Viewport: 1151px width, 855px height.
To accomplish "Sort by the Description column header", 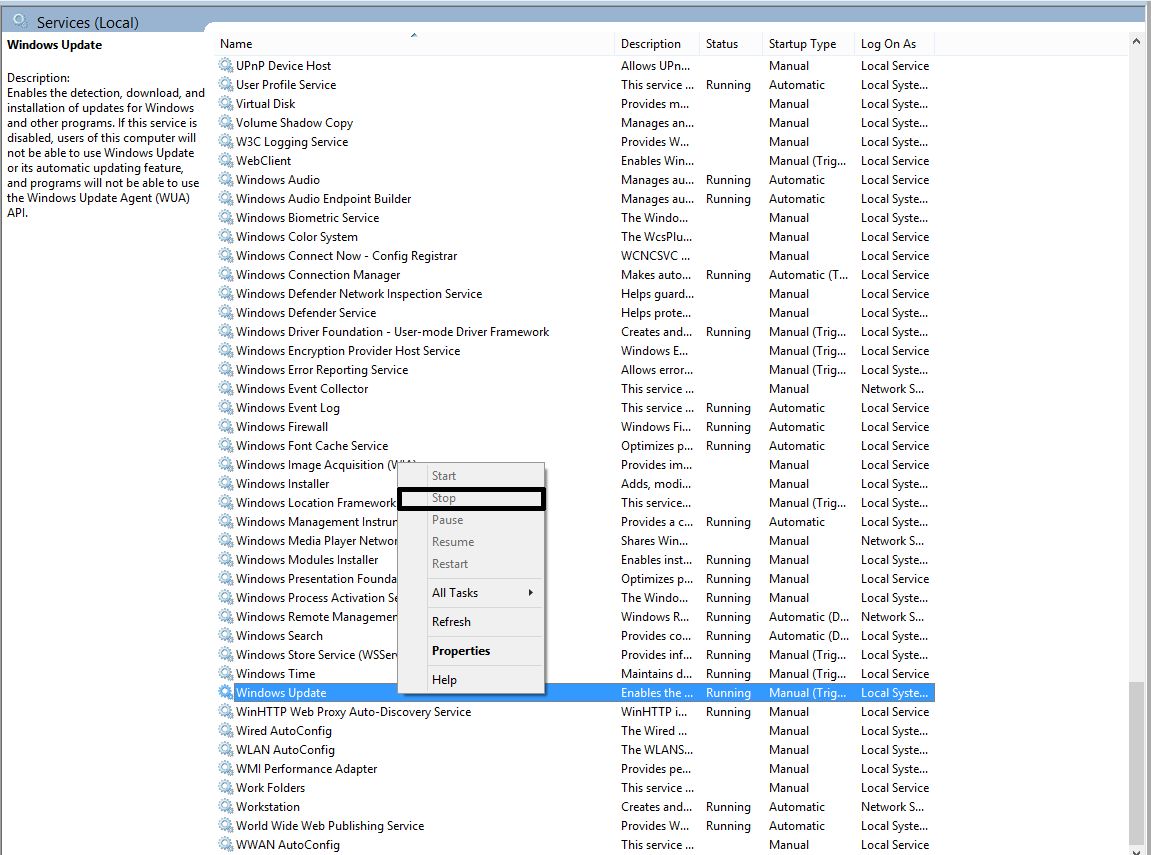I will (x=656, y=43).
